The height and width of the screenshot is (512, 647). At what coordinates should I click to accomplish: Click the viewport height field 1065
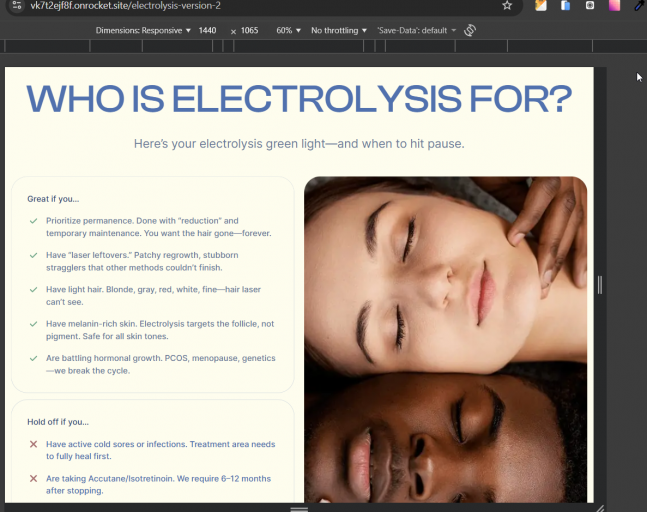pos(249,31)
